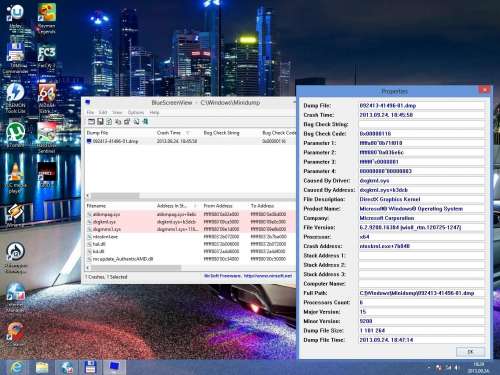Select the dxgmms1.sys driver row
The width and height of the screenshot is (500, 375).
(x=191, y=229)
